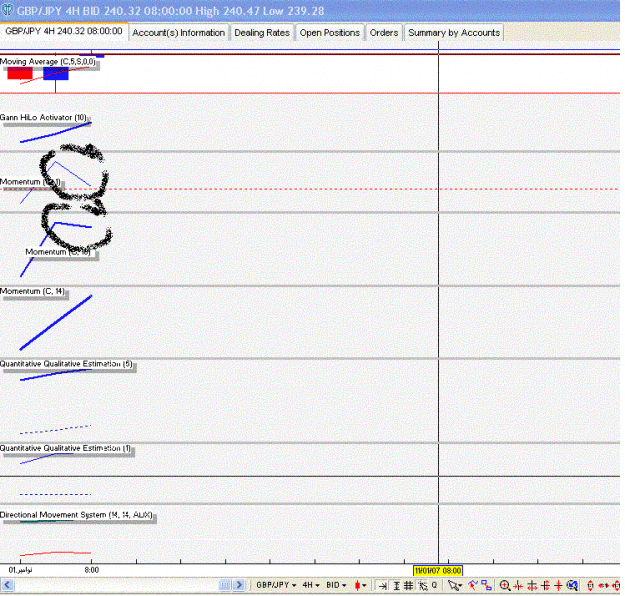The image size is (625, 596).
Task: Select the Directional Movement System label
Action: pos(76,515)
